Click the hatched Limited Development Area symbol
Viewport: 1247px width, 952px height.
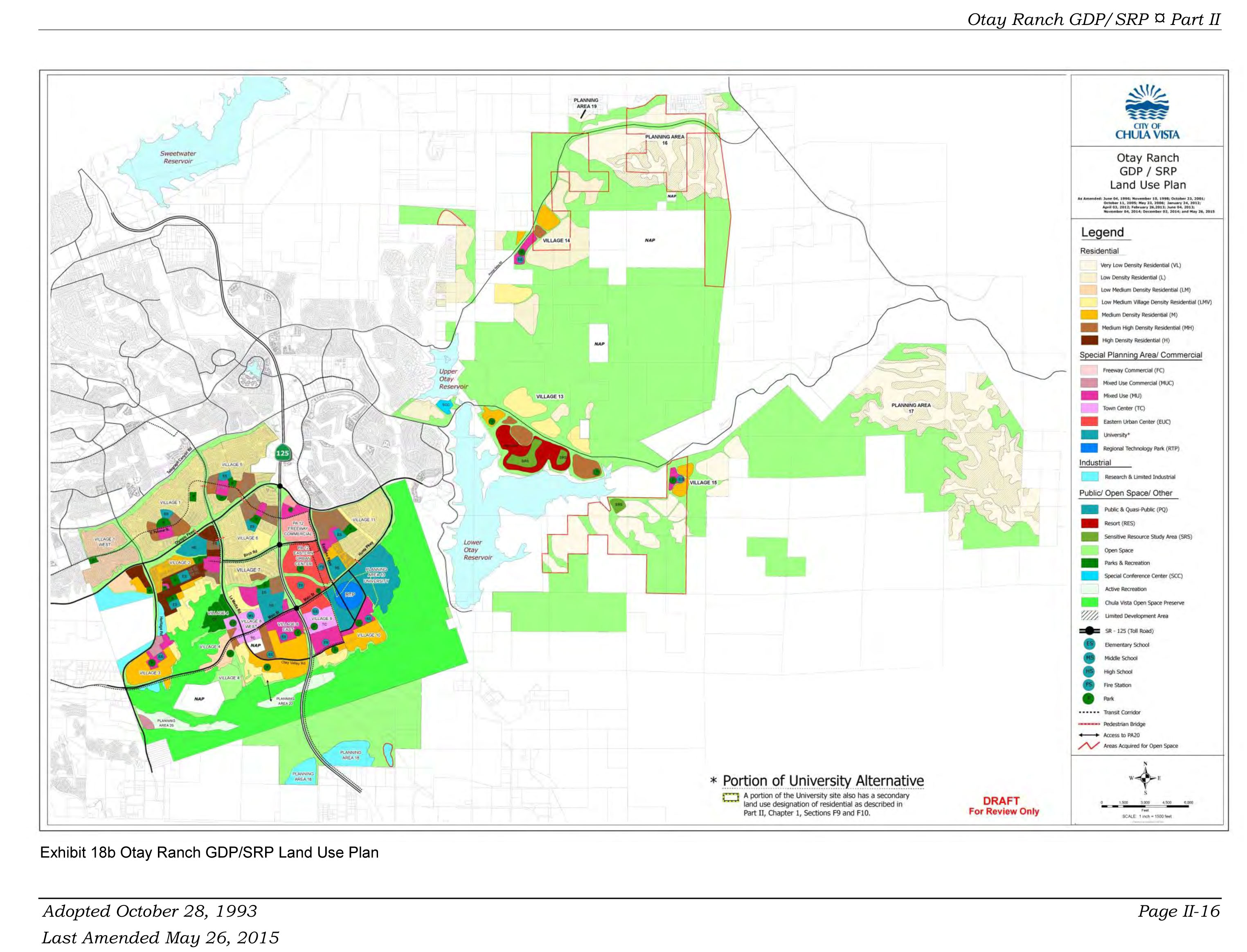tap(1089, 615)
